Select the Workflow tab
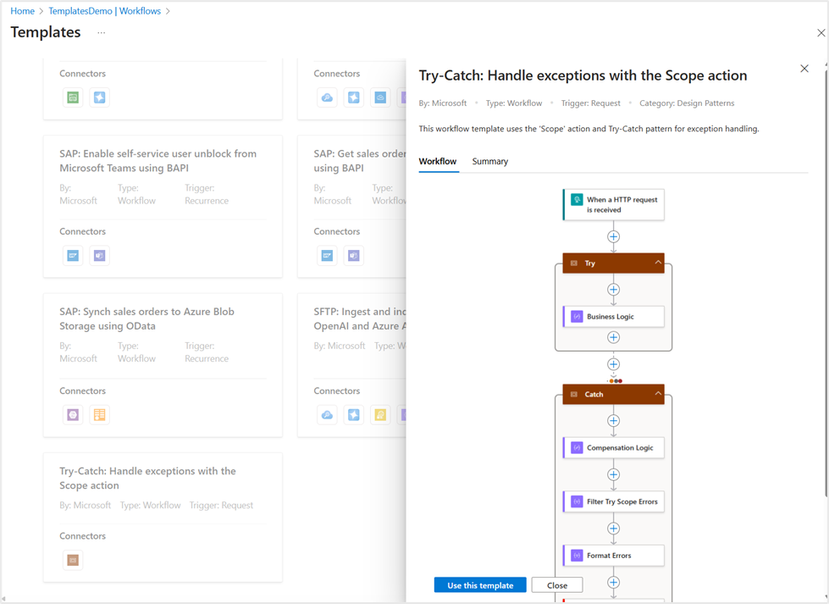 (x=438, y=161)
